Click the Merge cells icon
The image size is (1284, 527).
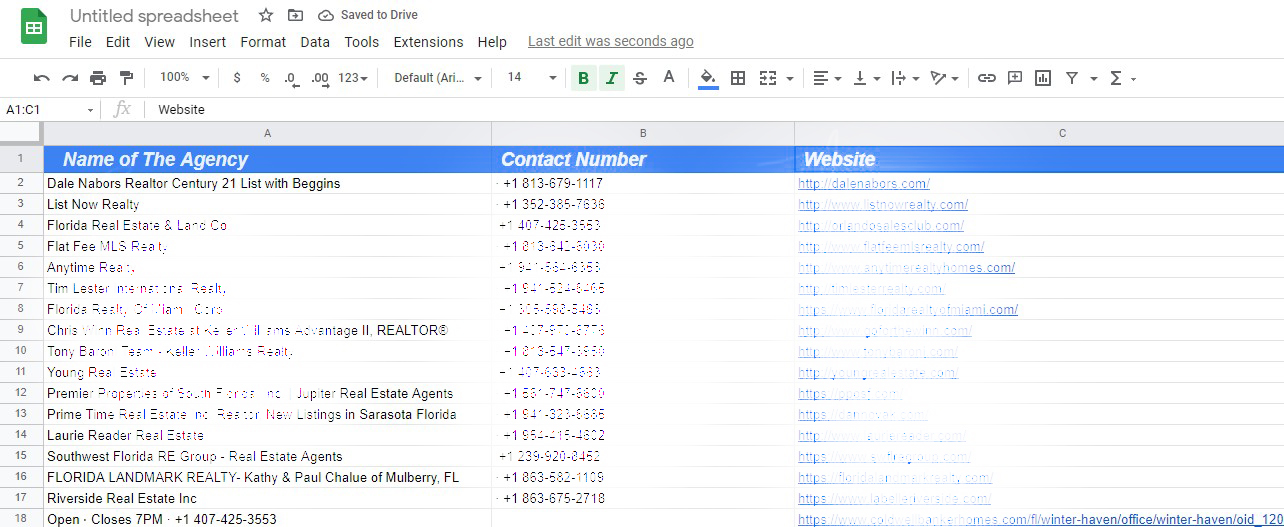[768, 78]
